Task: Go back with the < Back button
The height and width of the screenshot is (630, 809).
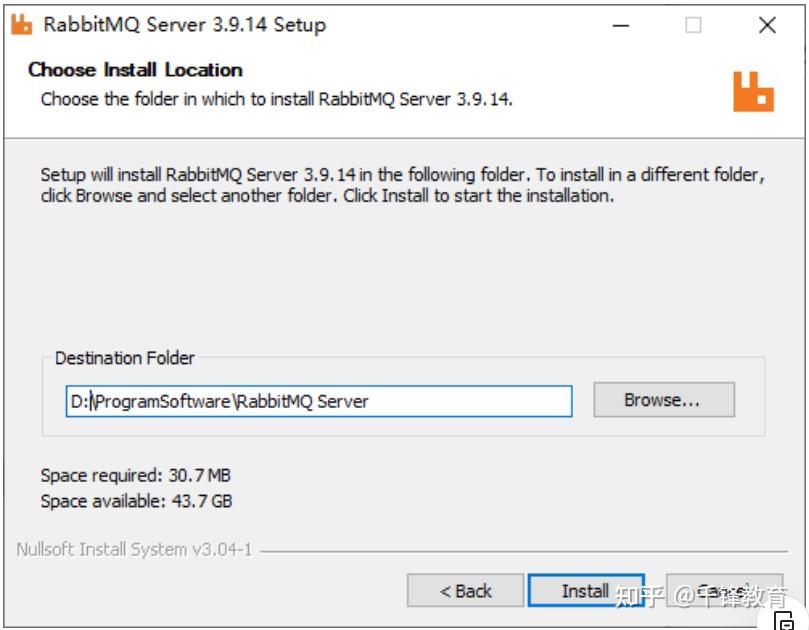Action: [465, 591]
